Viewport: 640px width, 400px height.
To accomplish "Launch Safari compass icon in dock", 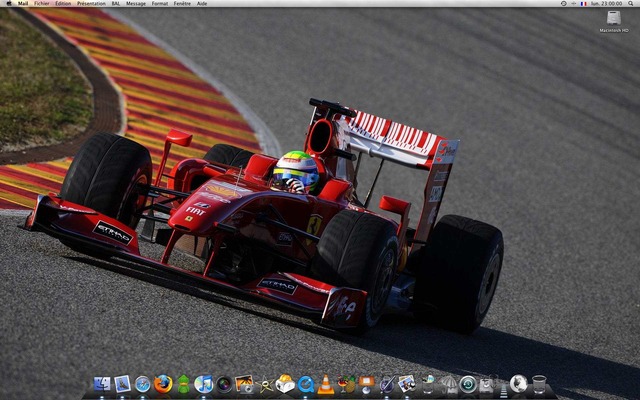I will [142, 384].
